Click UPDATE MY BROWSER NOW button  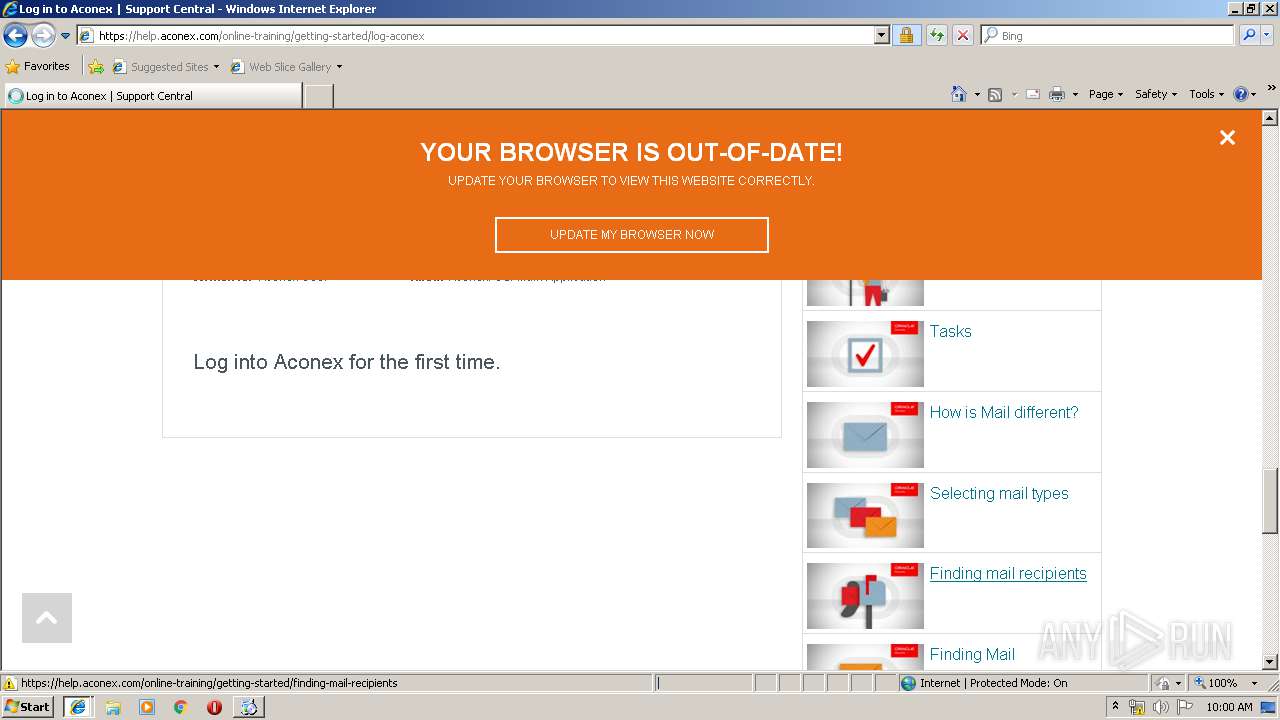click(x=632, y=235)
